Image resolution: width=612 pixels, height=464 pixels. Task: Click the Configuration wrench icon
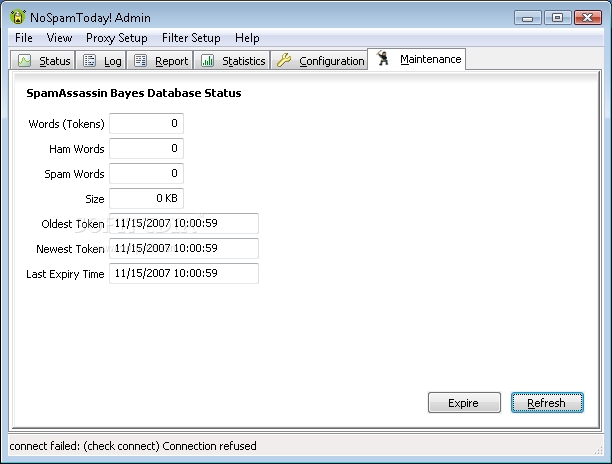(x=284, y=60)
